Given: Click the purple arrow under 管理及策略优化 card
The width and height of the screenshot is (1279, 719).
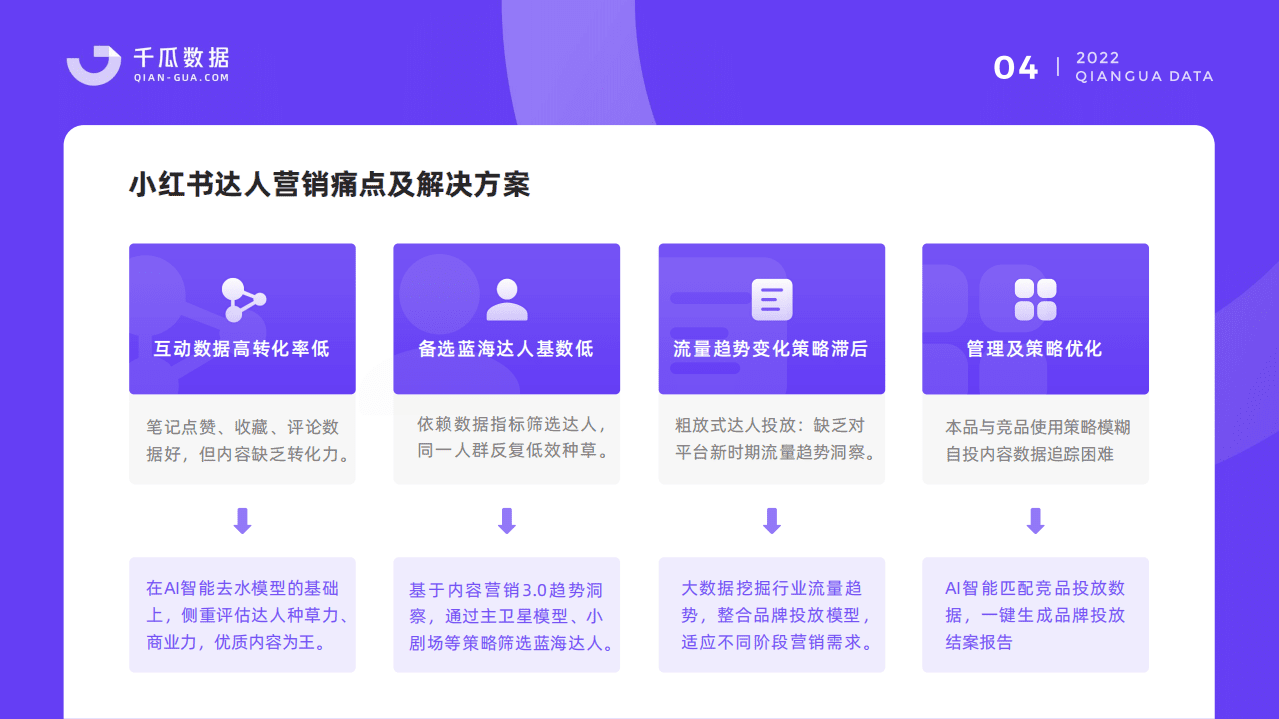Looking at the screenshot, I should point(1035,520).
